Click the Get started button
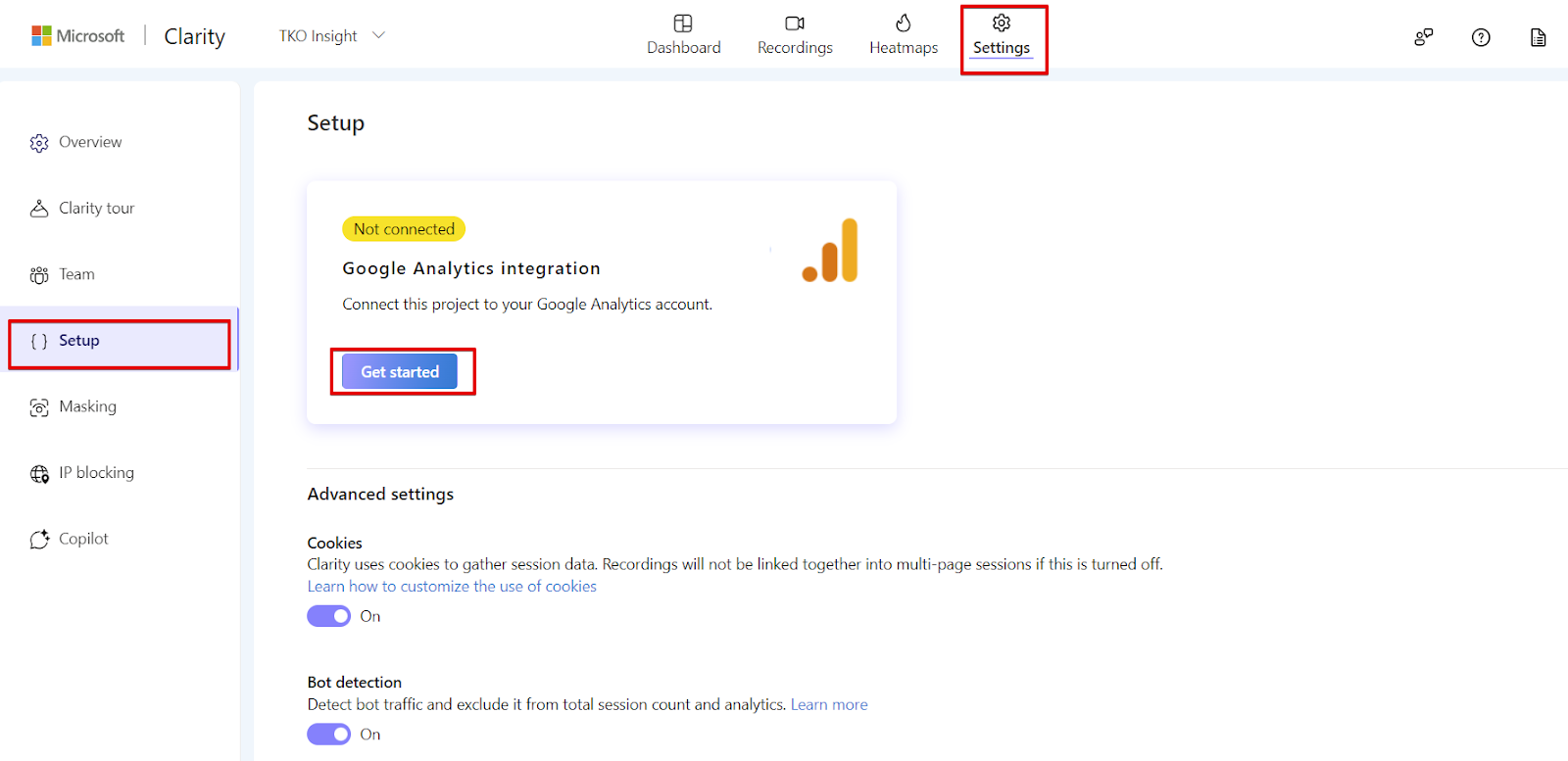This screenshot has height=761, width=1568. [400, 372]
